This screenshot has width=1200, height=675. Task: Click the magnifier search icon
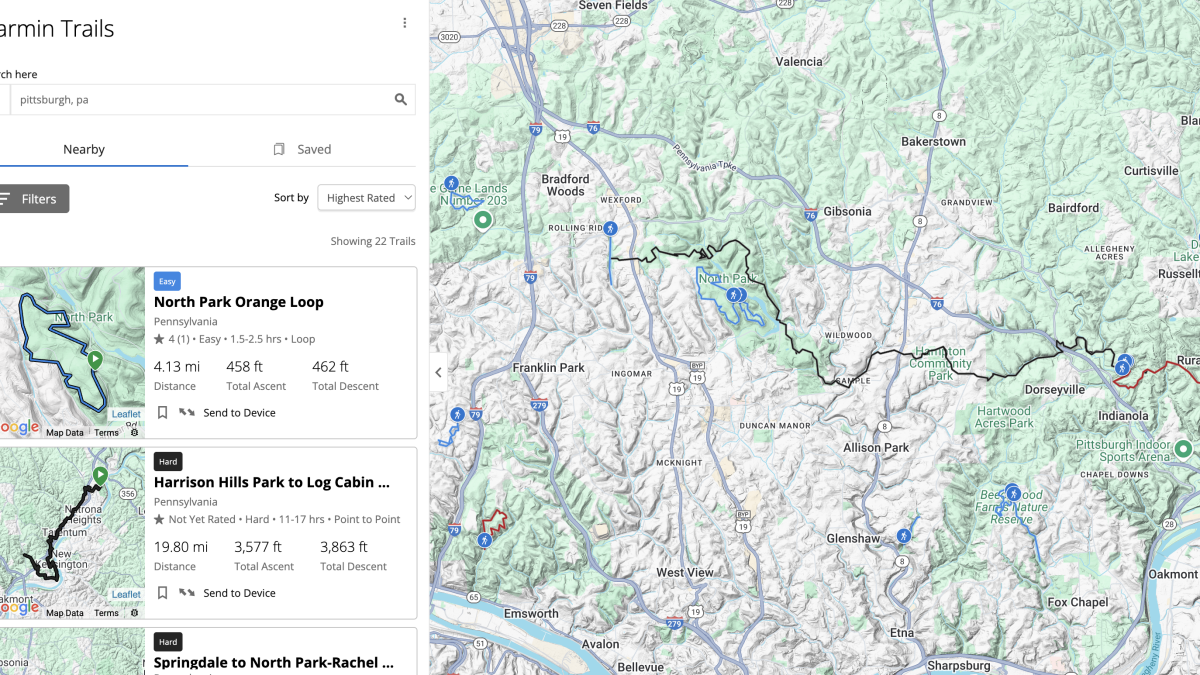tap(401, 99)
